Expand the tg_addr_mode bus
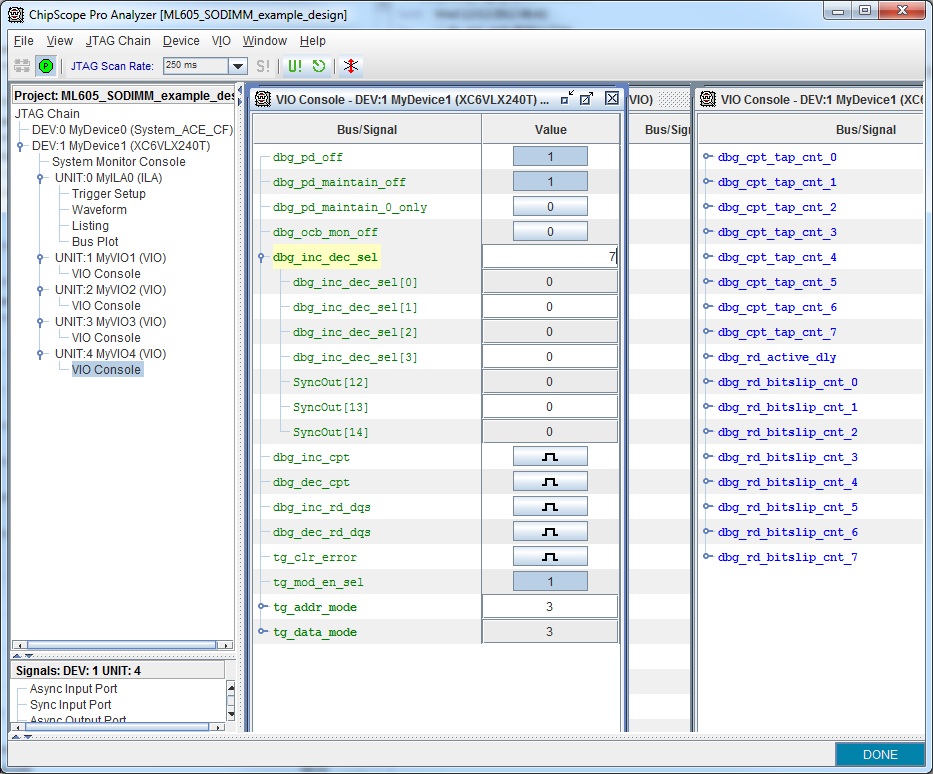Screen dimensions: 933x774 pos(263,607)
